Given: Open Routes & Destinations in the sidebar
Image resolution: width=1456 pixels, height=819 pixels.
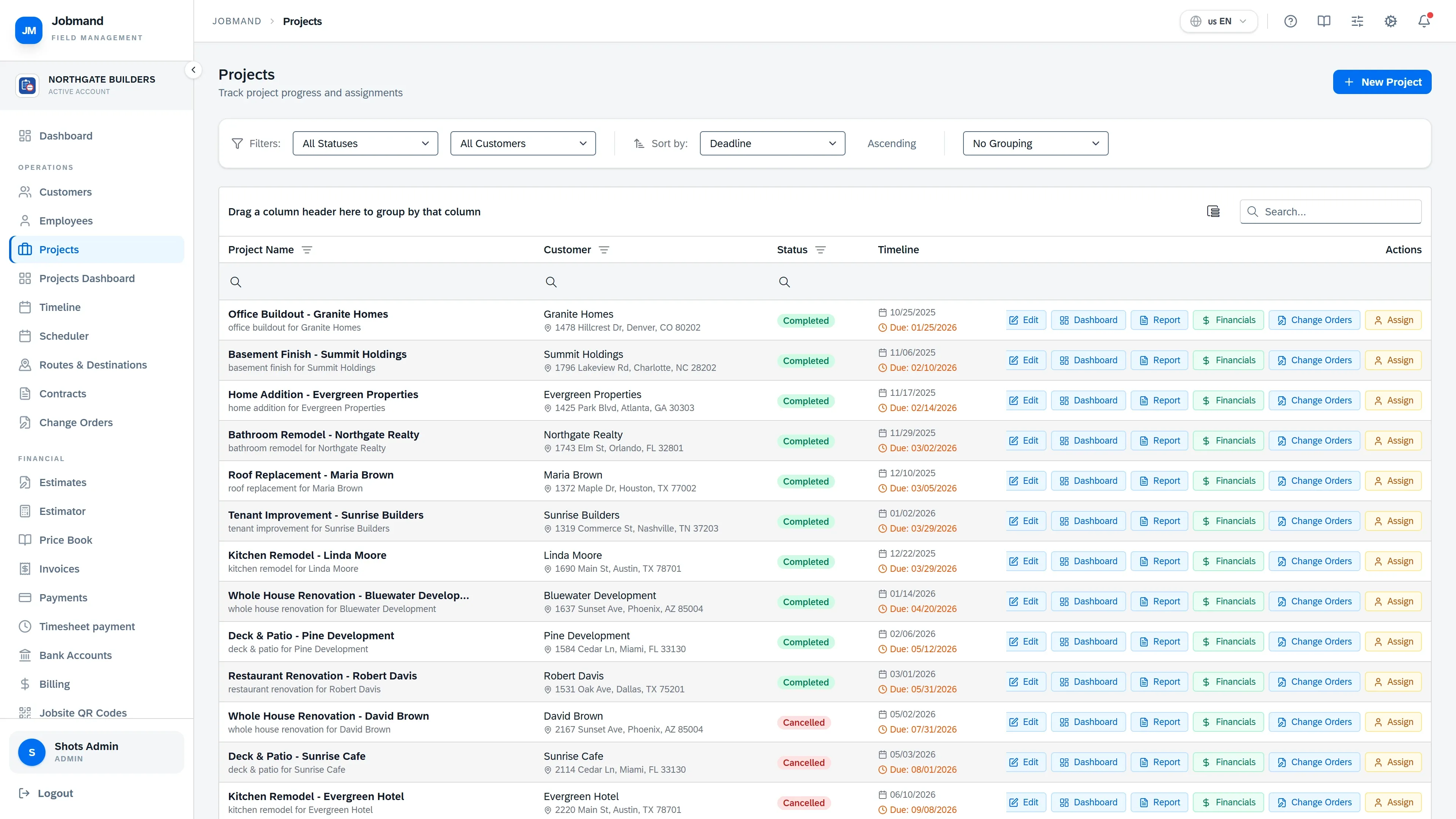Looking at the screenshot, I should (97, 365).
